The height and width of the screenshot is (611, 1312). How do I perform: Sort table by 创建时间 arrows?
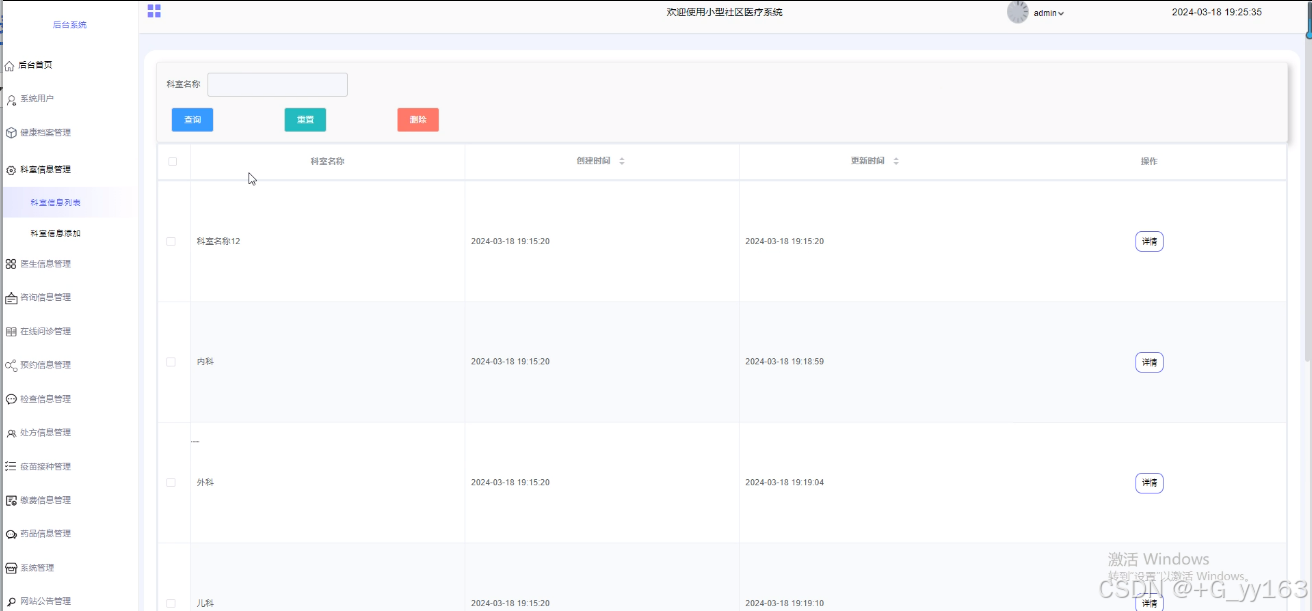pos(622,161)
